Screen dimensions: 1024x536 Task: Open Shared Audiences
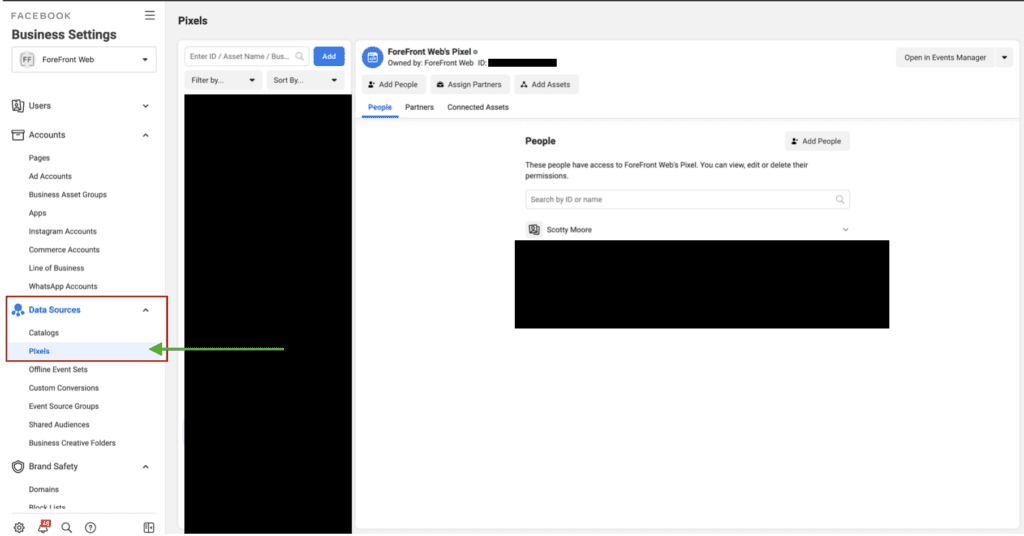coord(59,424)
